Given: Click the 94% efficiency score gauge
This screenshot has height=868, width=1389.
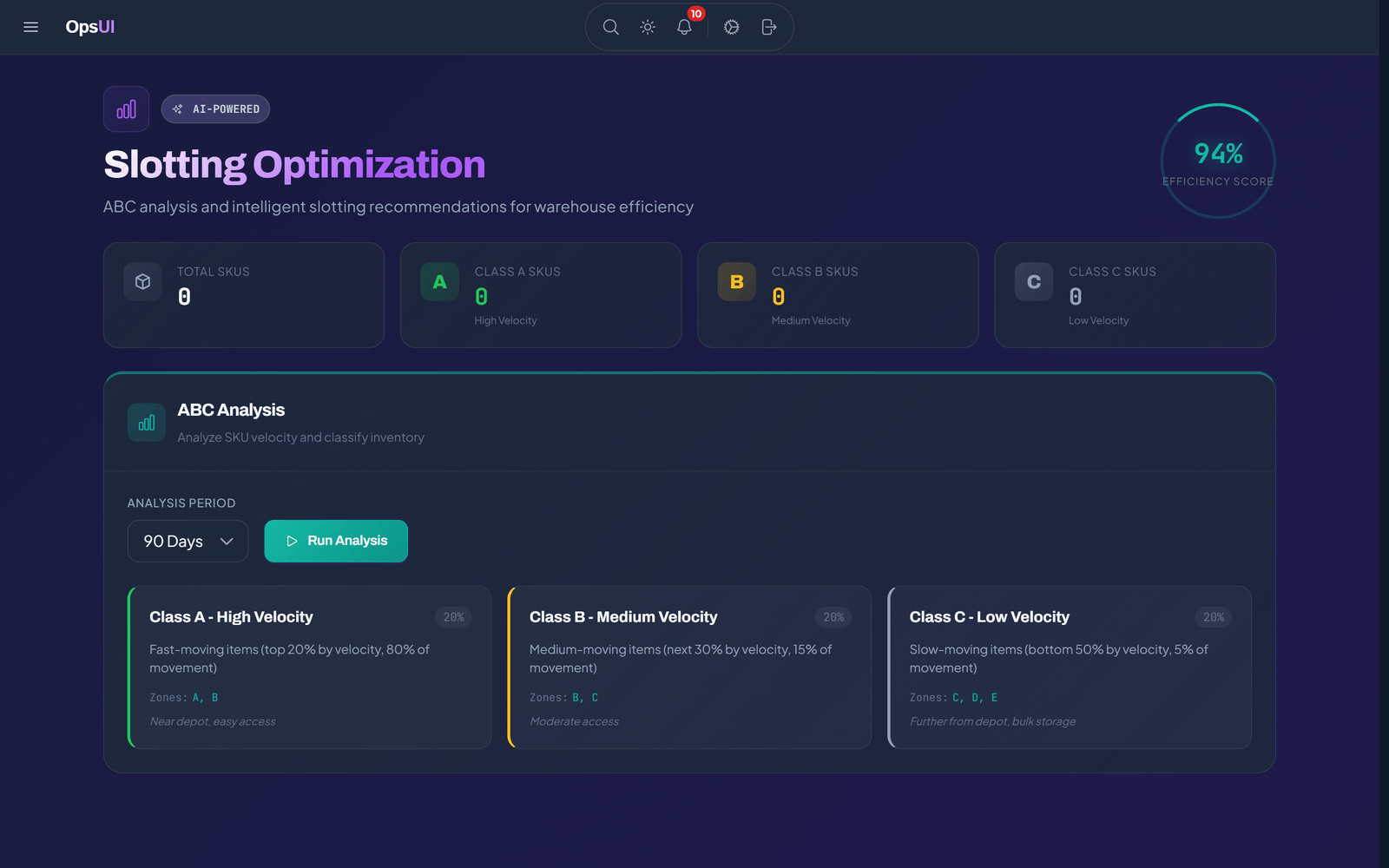Looking at the screenshot, I should click(x=1218, y=161).
